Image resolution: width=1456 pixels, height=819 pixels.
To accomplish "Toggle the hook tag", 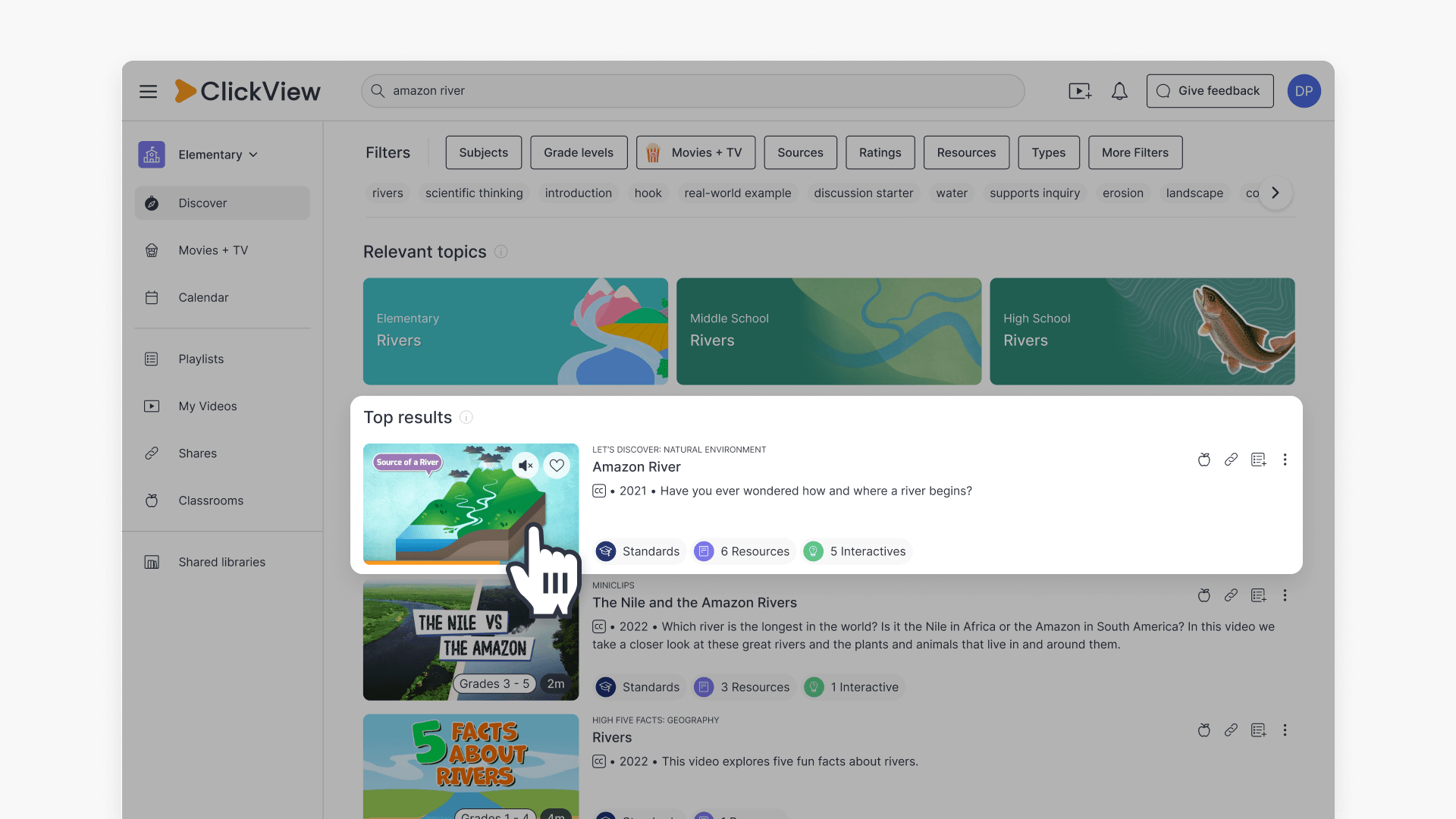I will (x=648, y=193).
